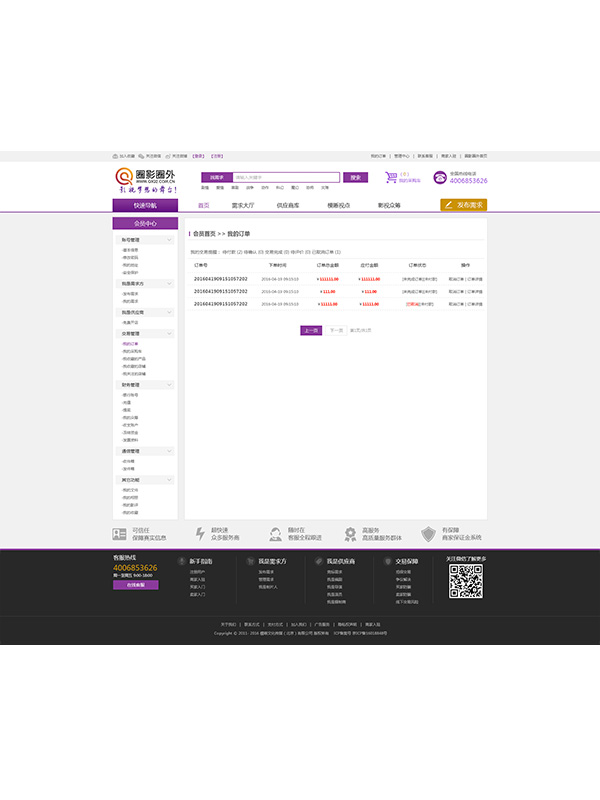Open 加入我们 link in footer bottom row

point(298,624)
